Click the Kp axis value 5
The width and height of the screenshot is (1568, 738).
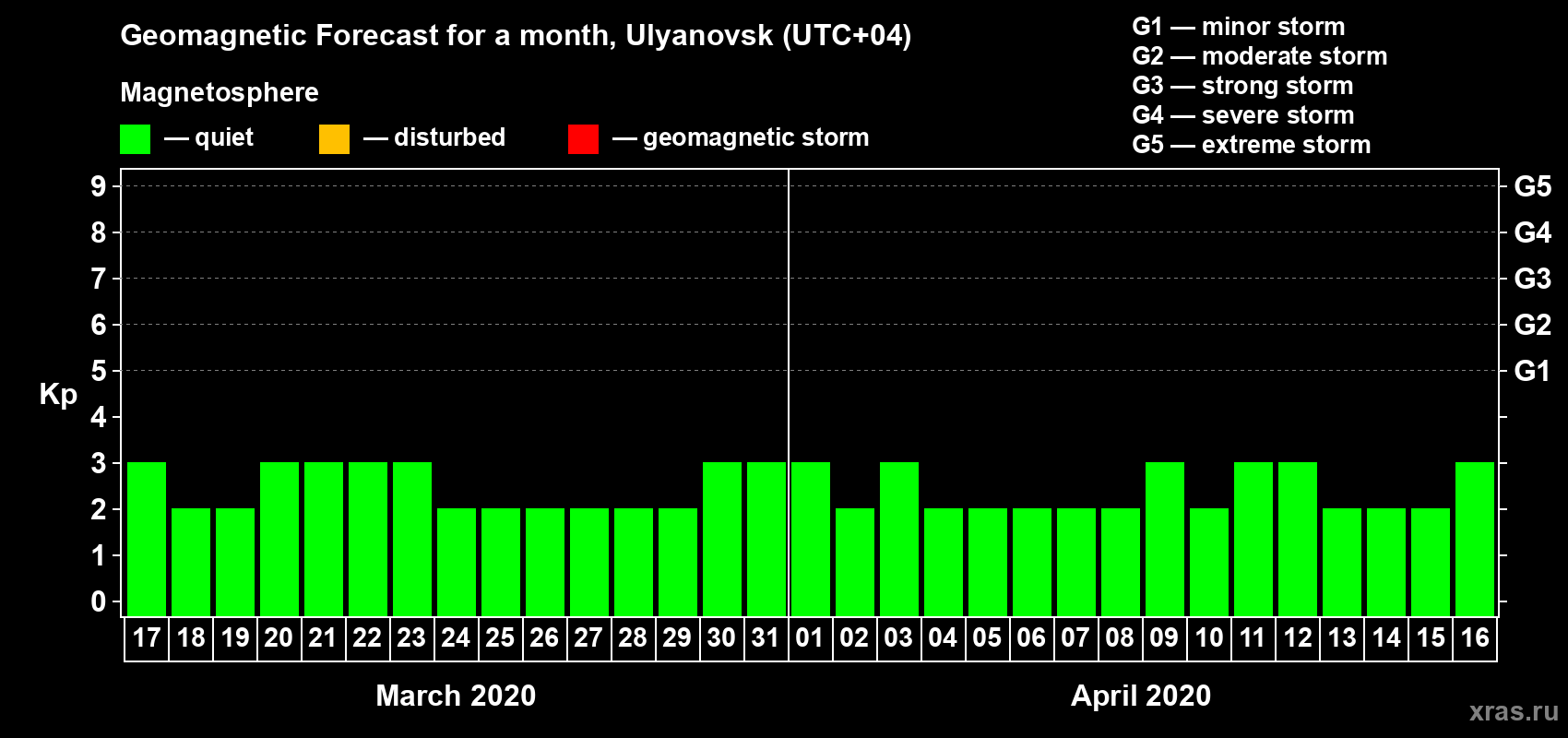[x=99, y=371]
